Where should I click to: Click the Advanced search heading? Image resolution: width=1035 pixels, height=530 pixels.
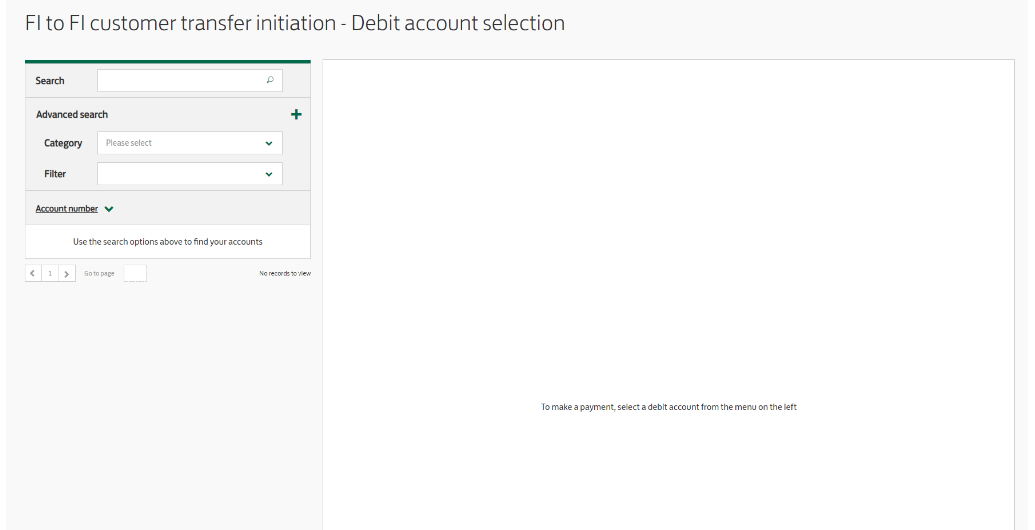pos(72,114)
